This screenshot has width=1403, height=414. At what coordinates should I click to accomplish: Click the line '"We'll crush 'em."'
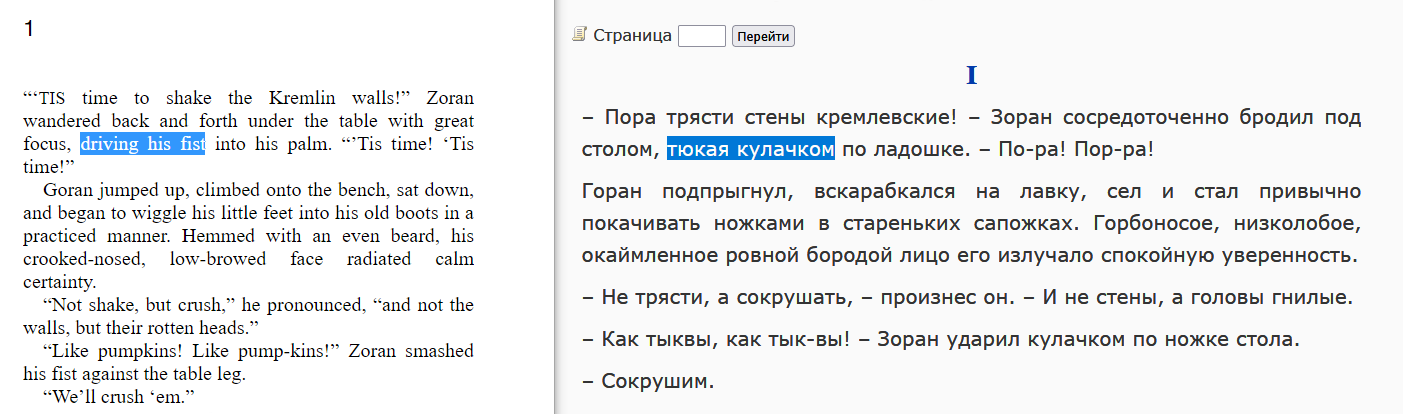pyautogui.click(x=119, y=397)
